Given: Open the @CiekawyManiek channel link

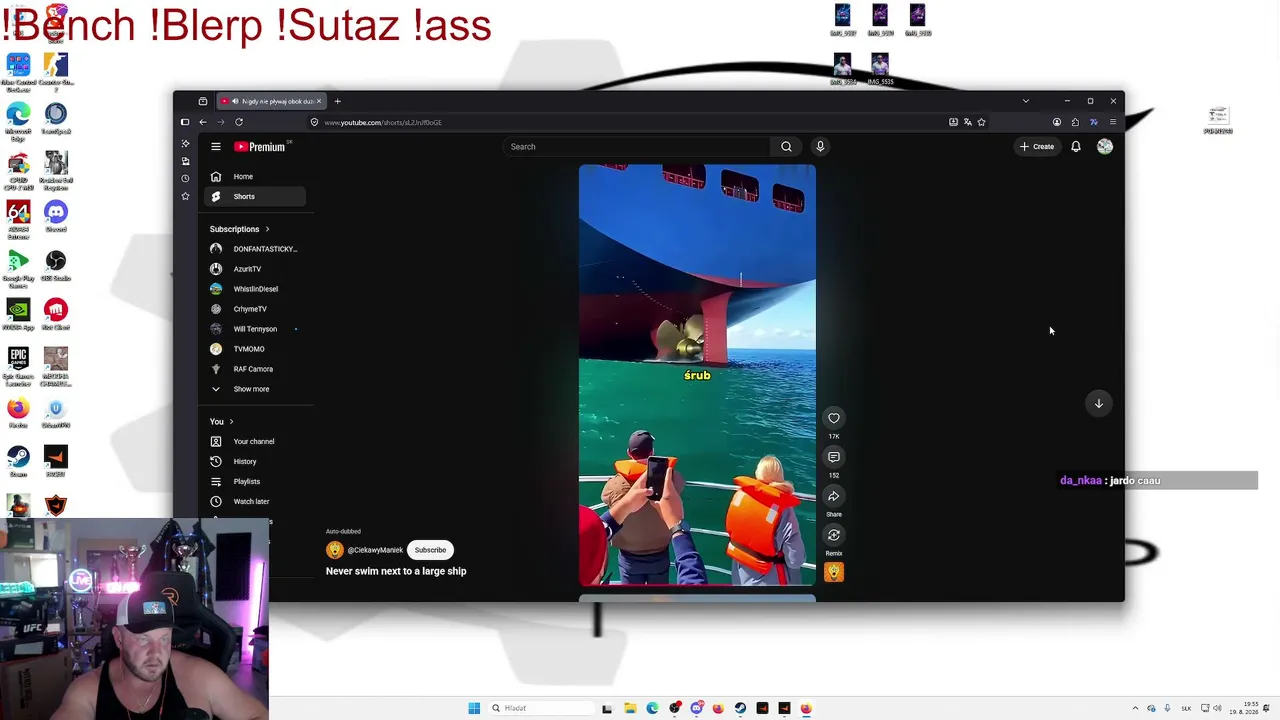Looking at the screenshot, I should [375, 550].
